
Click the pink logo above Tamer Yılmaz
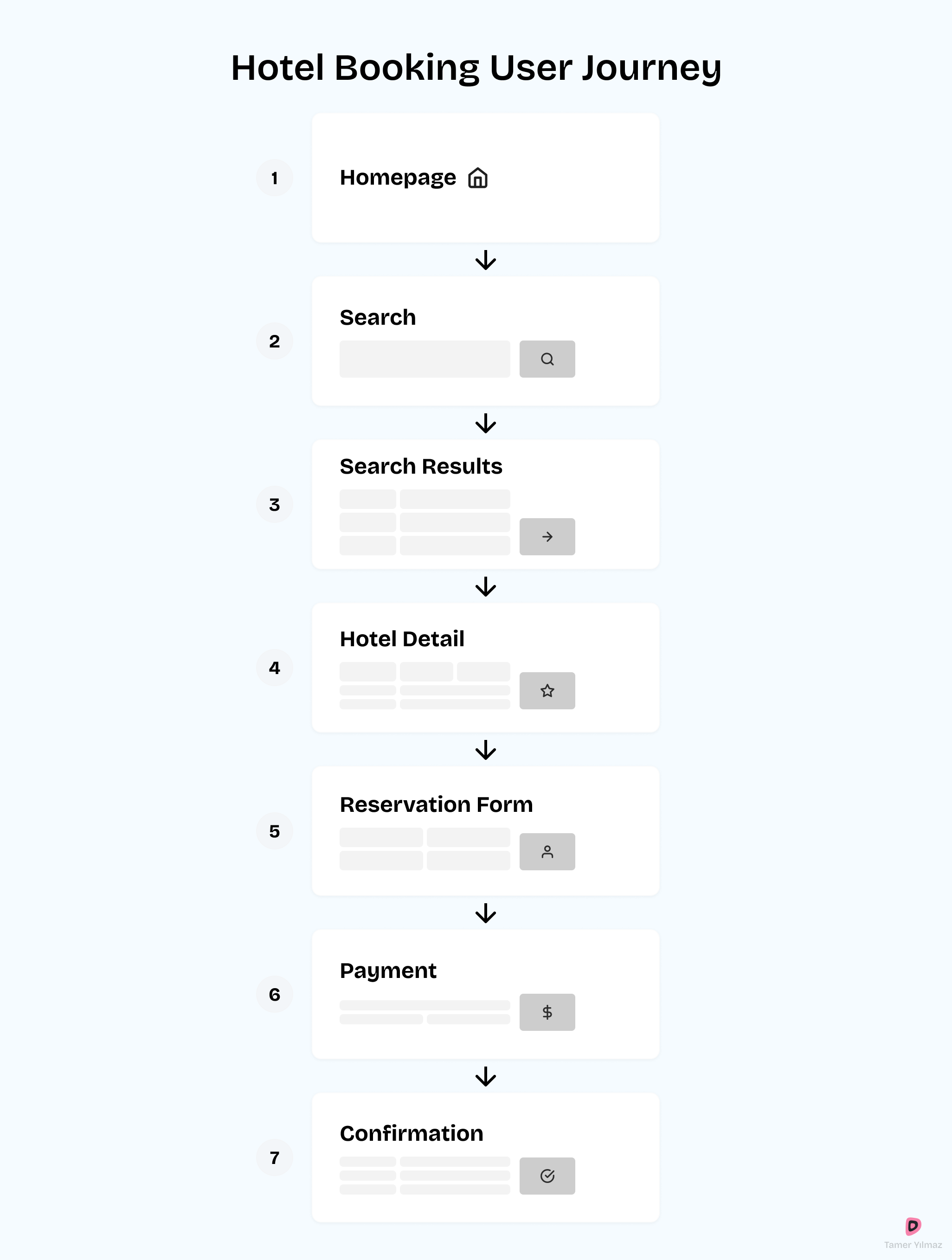tap(913, 1225)
